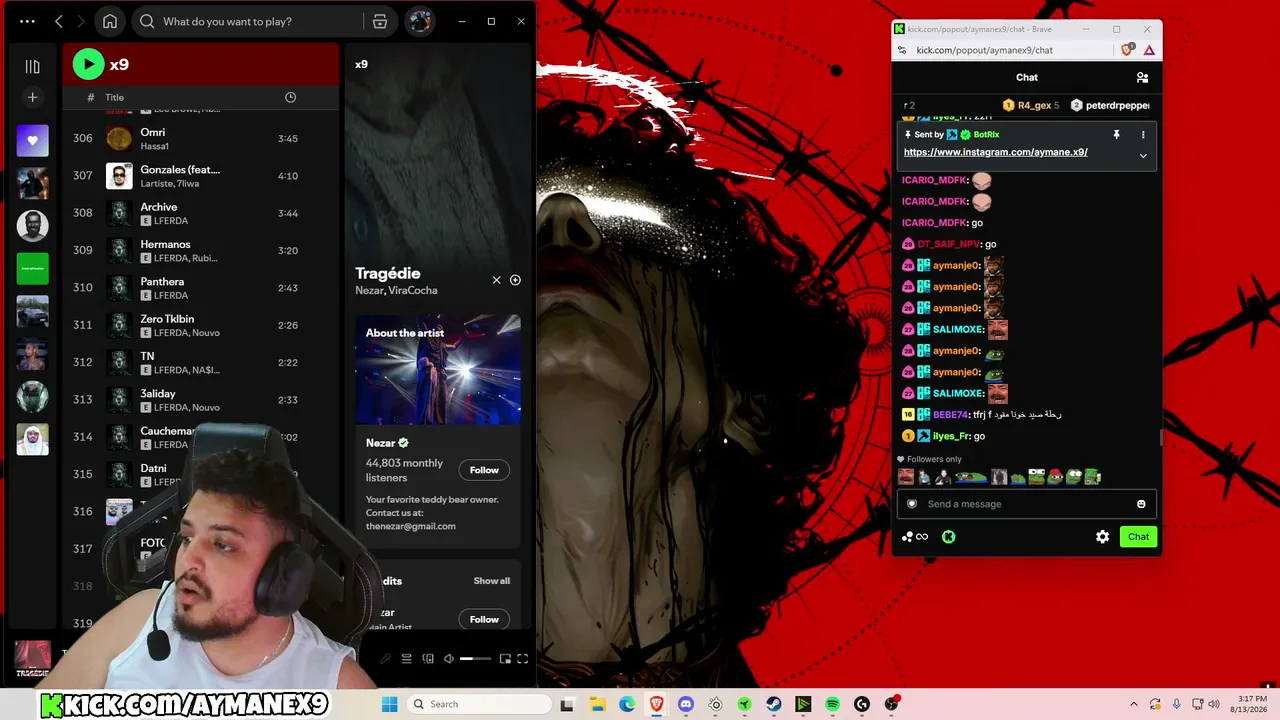Screen dimensions: 1280x720
Task: Go to Spotify Home
Action: (x=110, y=21)
